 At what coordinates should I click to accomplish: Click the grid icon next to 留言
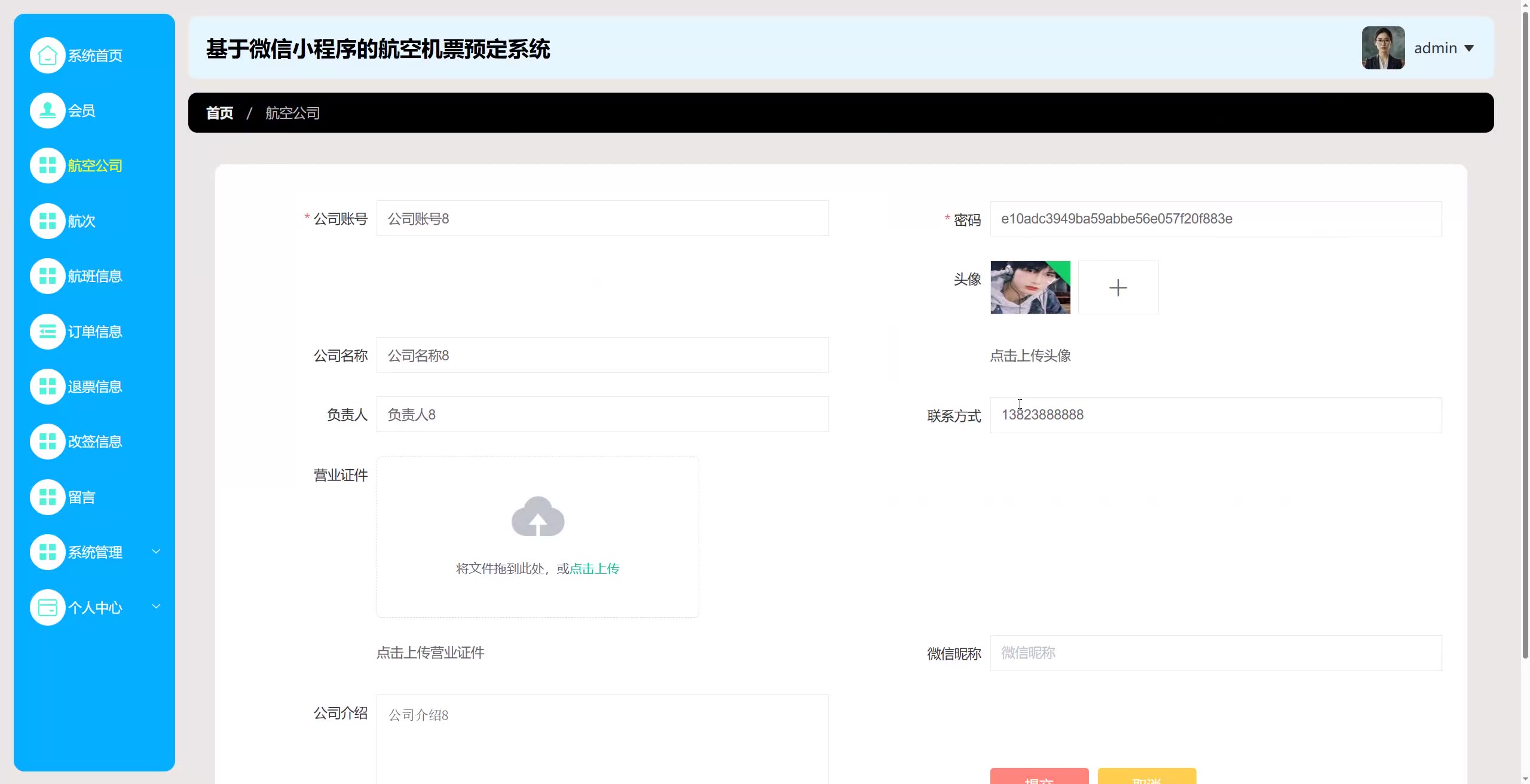tap(47, 497)
